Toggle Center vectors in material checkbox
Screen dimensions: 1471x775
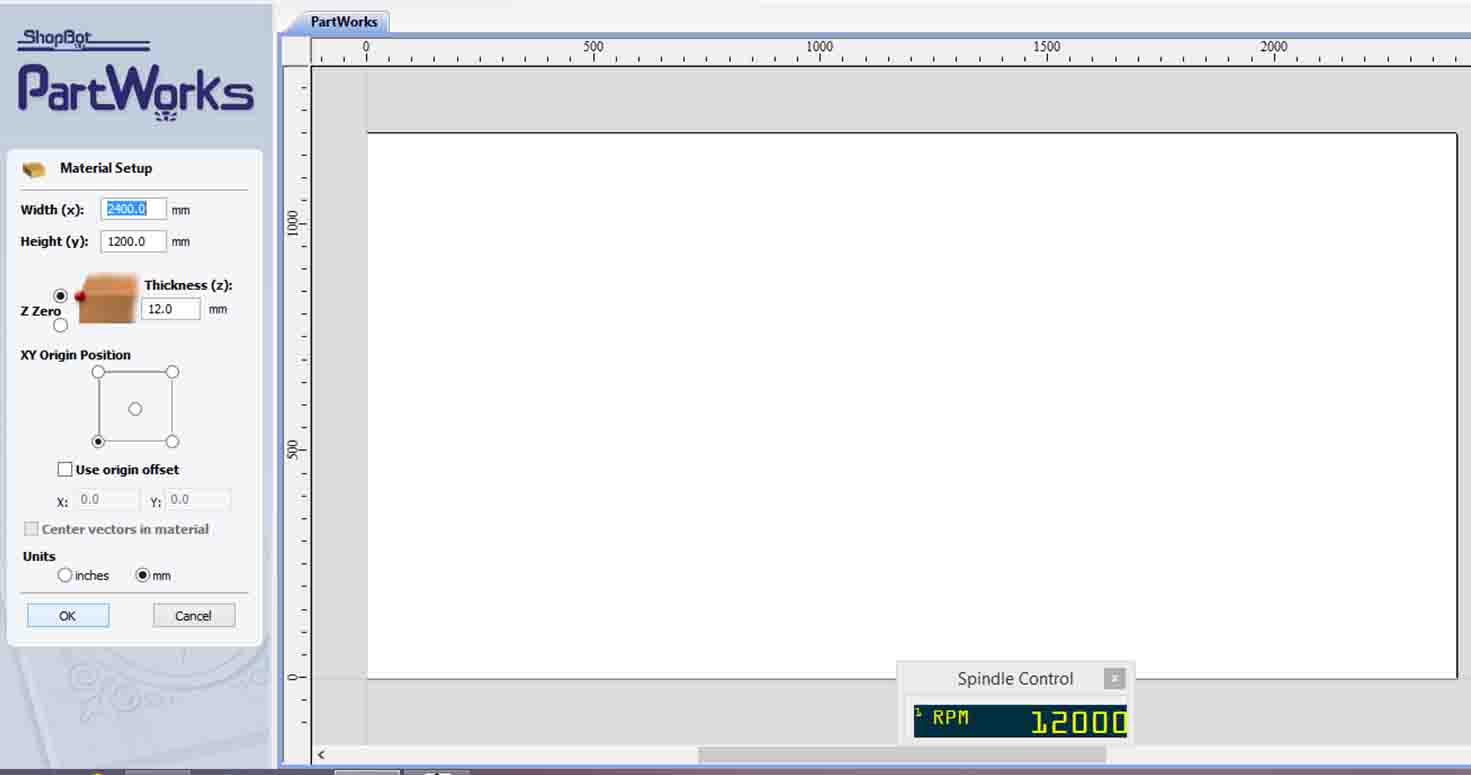pos(31,529)
